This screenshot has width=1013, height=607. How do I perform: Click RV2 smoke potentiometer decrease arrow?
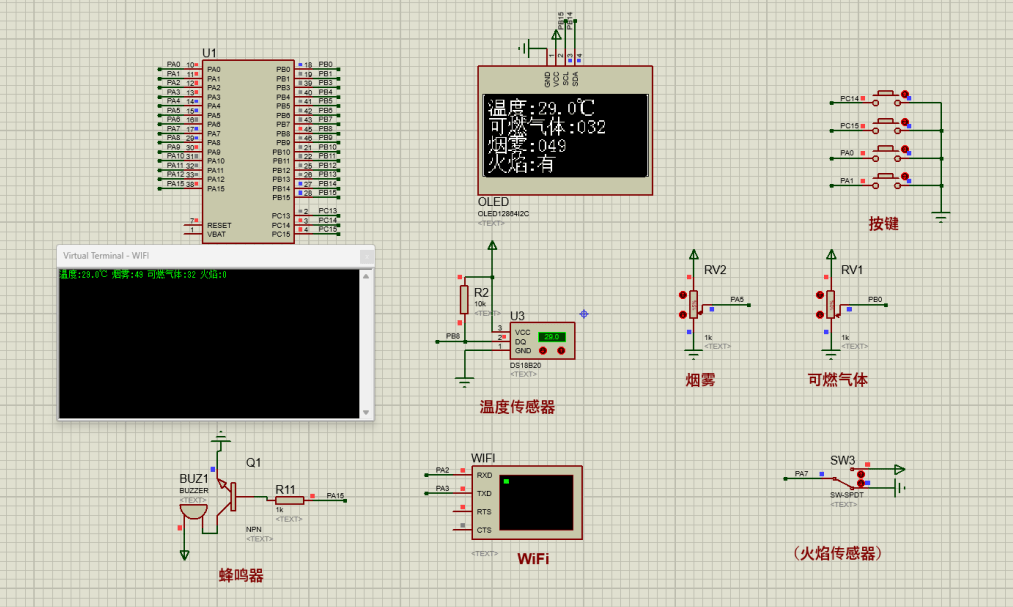pos(682,317)
